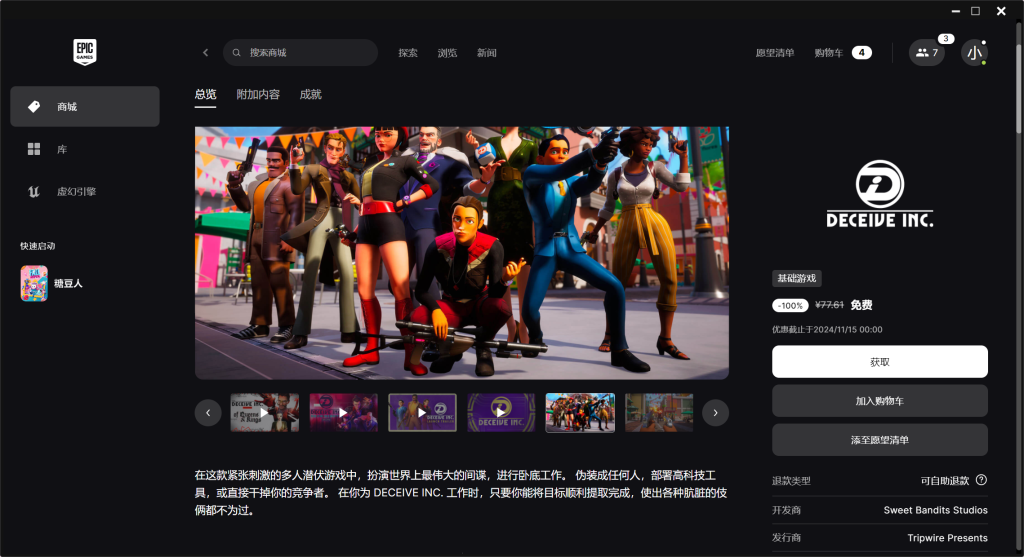Click the original price ¥77.61
Screen dimensions: 1024x557
click(x=829, y=305)
